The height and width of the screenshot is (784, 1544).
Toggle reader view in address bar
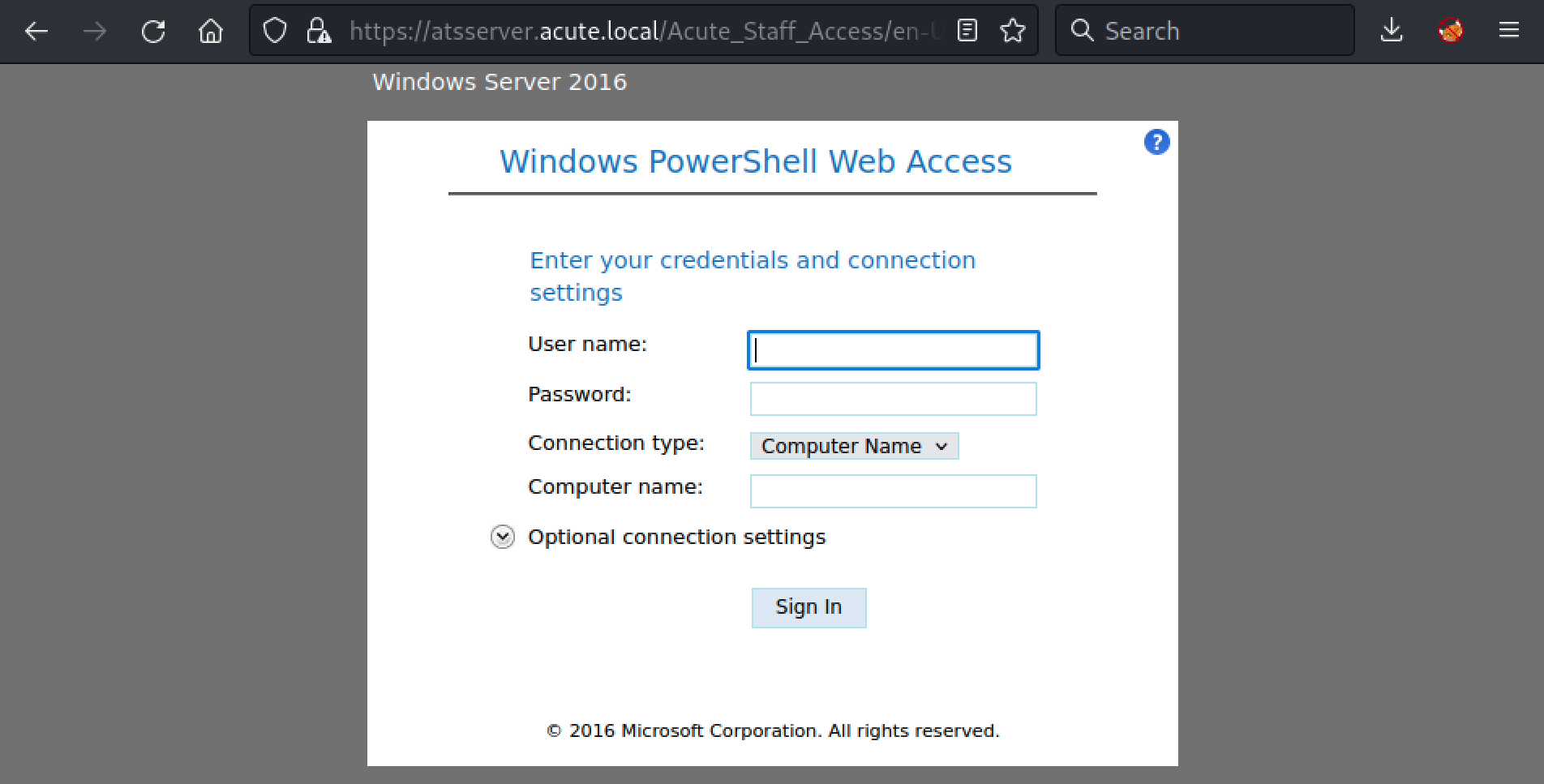967,31
